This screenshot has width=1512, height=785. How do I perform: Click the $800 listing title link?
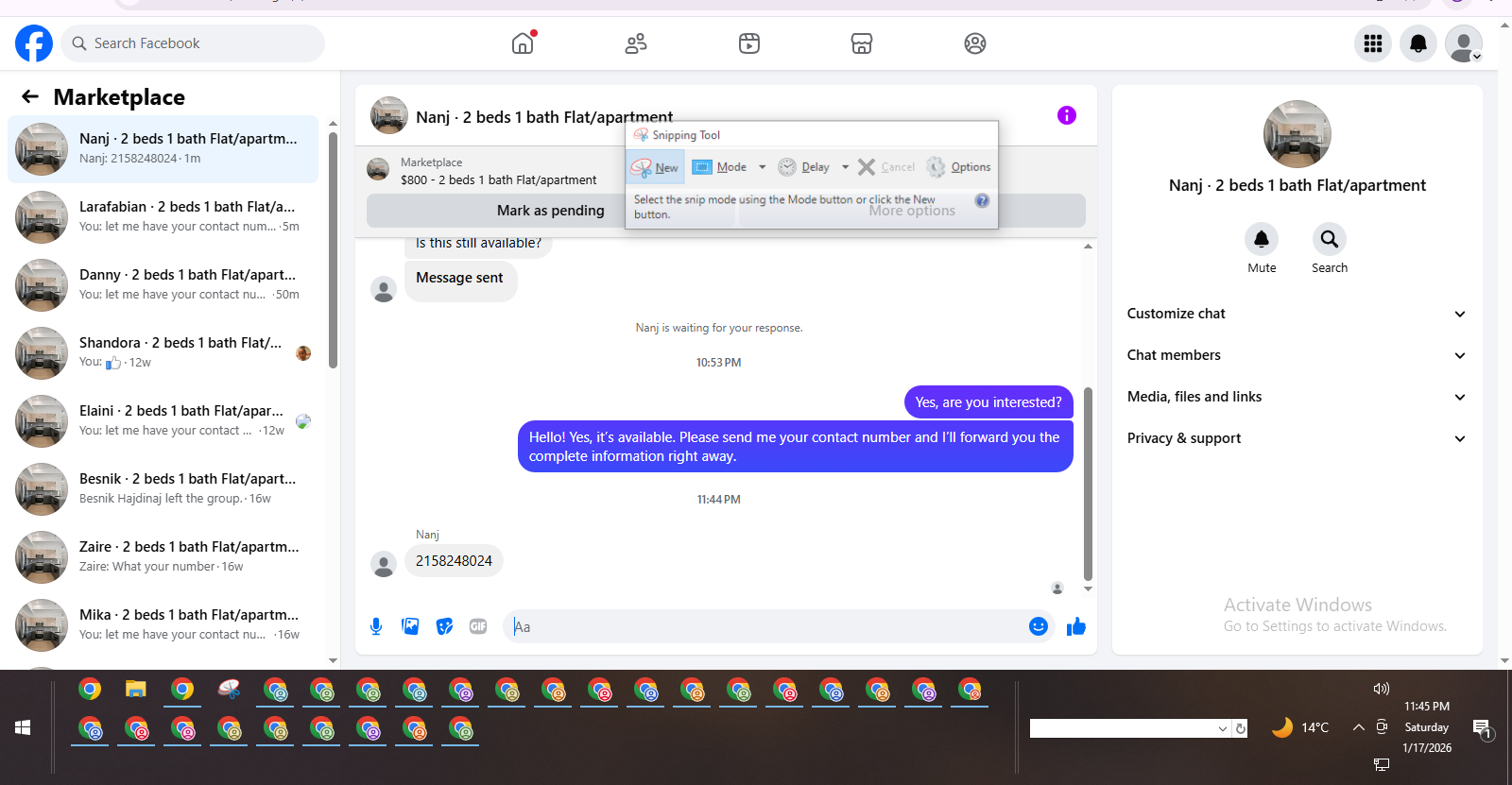click(x=498, y=179)
